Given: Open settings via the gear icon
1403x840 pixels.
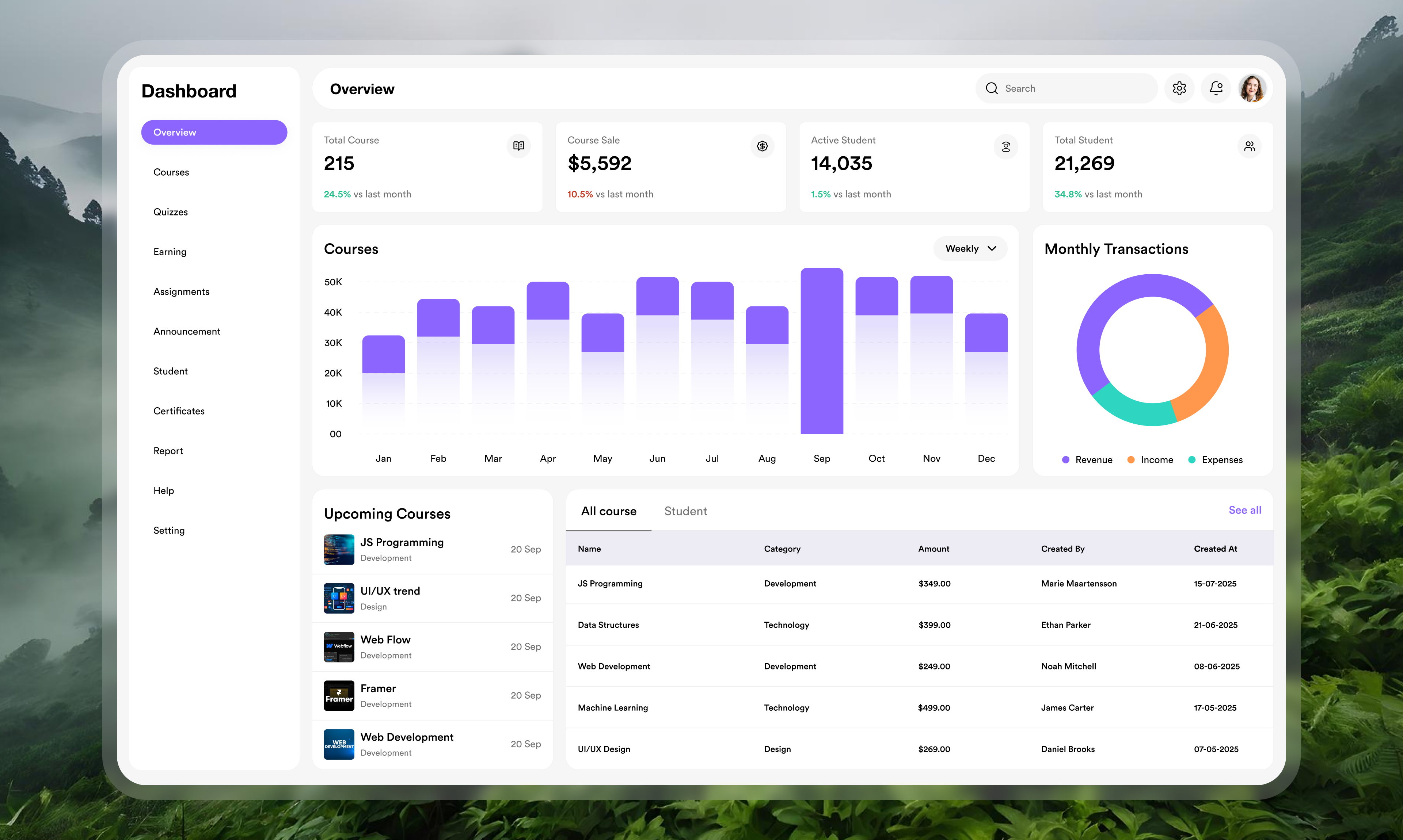Looking at the screenshot, I should coord(1179,88).
